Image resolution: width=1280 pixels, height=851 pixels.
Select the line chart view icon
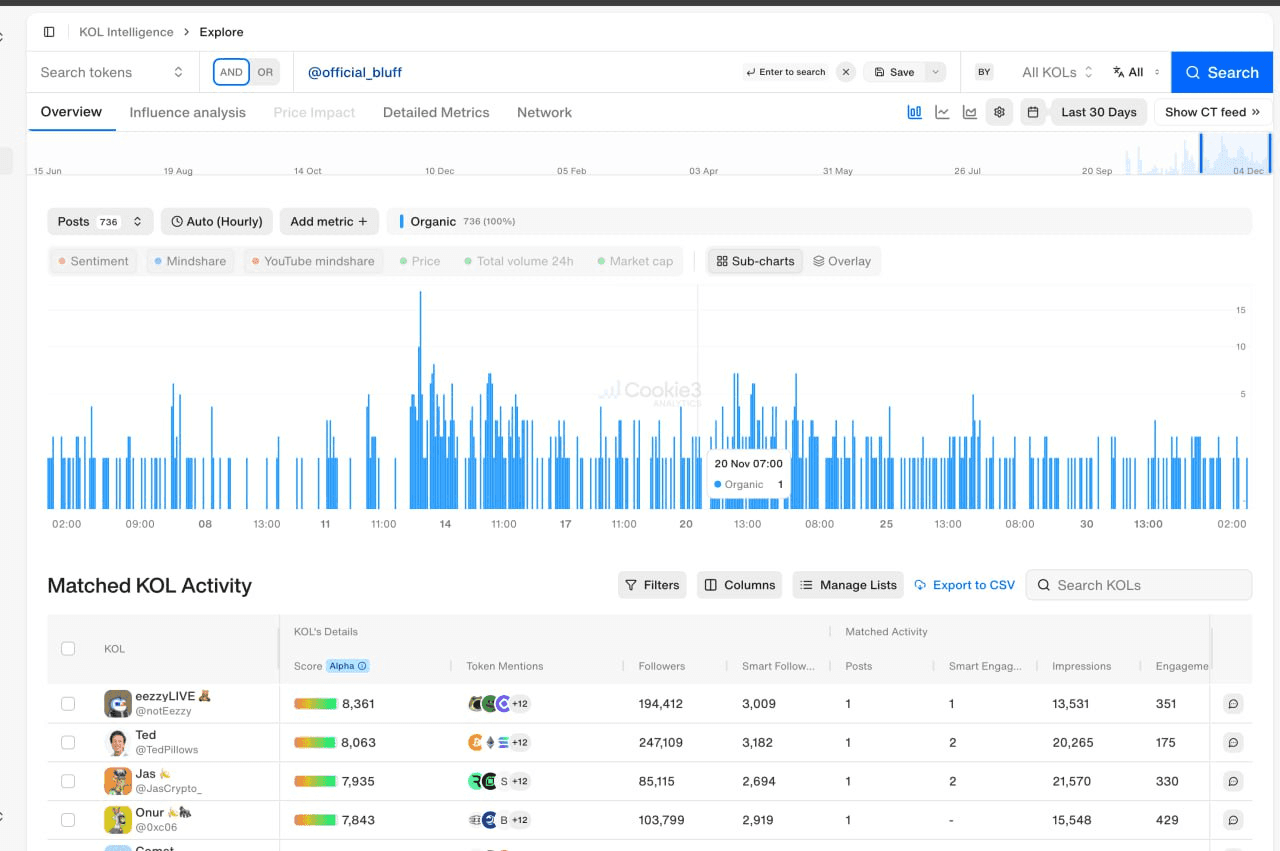click(x=942, y=112)
